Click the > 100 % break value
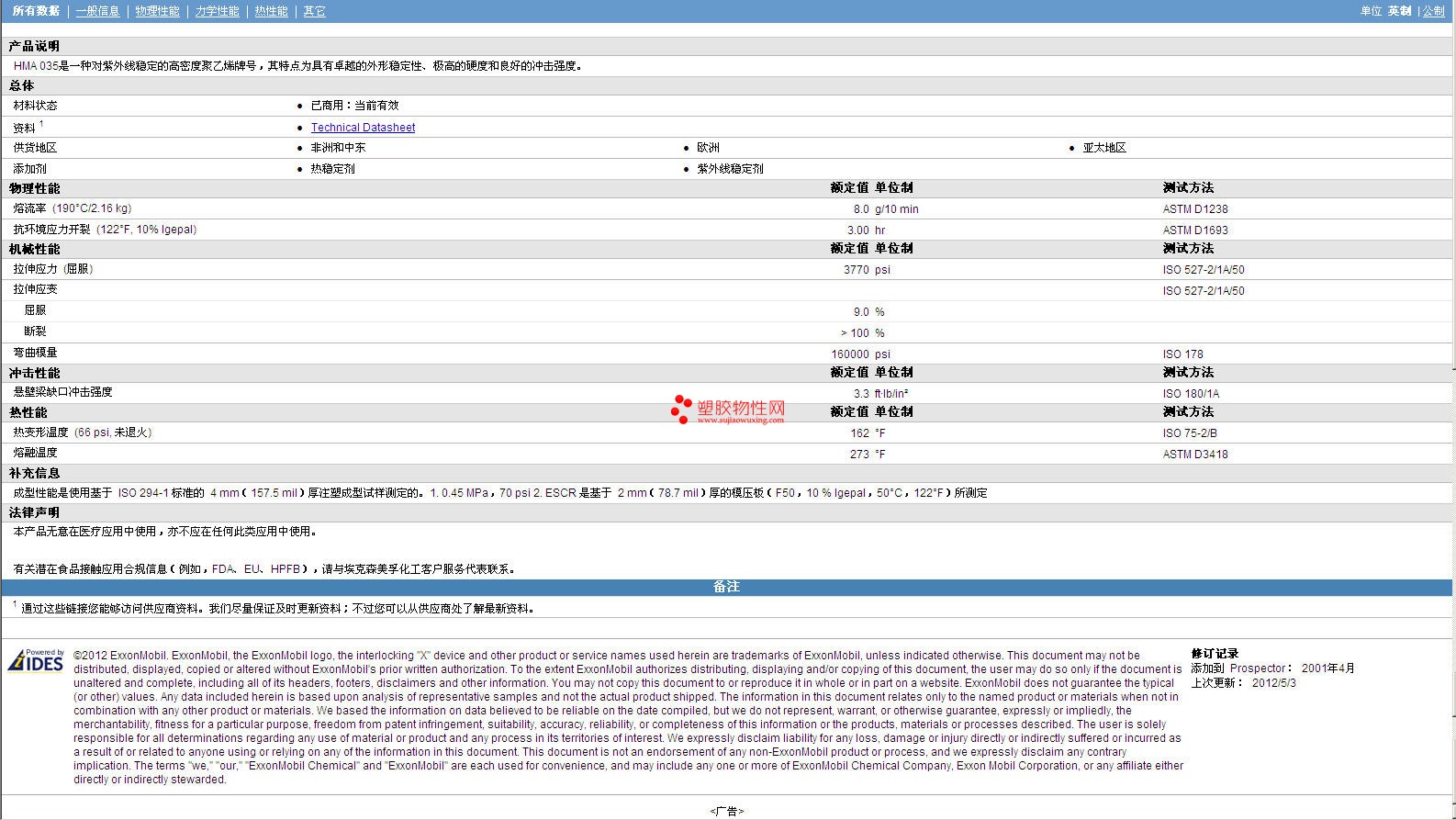 862,333
